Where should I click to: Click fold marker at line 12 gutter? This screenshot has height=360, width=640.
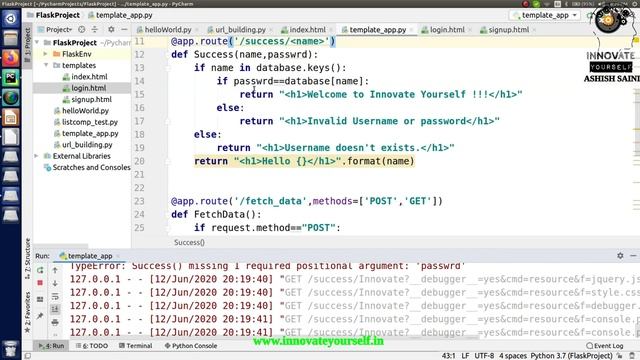tap(168, 55)
